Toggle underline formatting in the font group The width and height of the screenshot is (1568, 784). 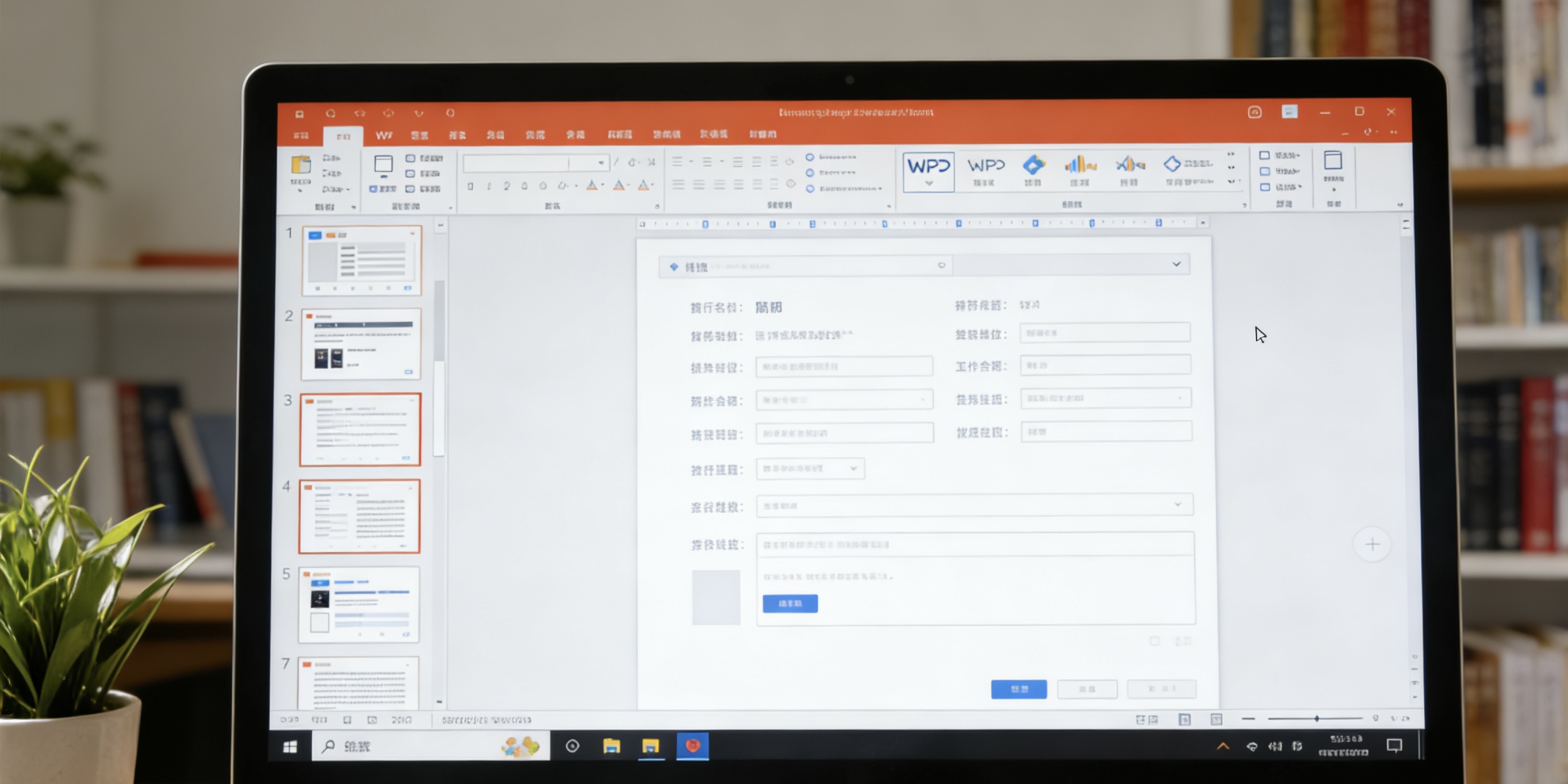[x=507, y=187]
